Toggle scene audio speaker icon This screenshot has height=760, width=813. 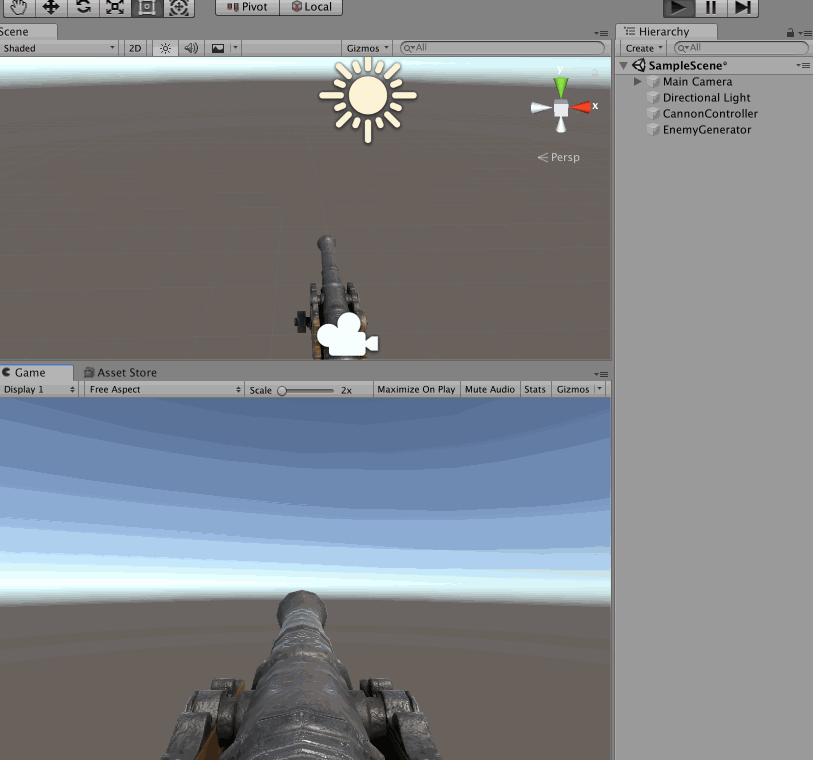click(x=191, y=48)
